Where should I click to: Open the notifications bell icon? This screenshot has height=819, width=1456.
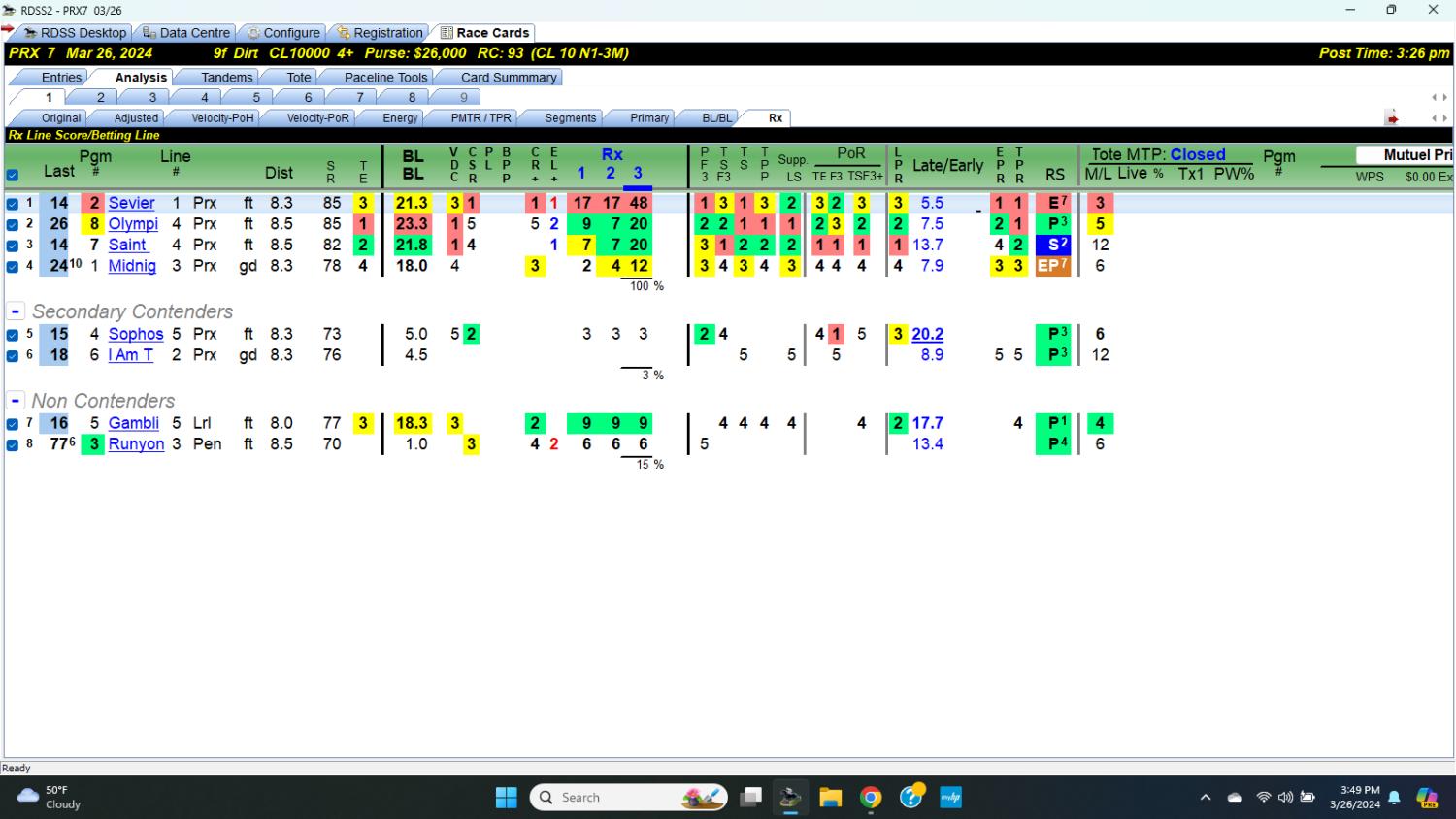(1394, 798)
